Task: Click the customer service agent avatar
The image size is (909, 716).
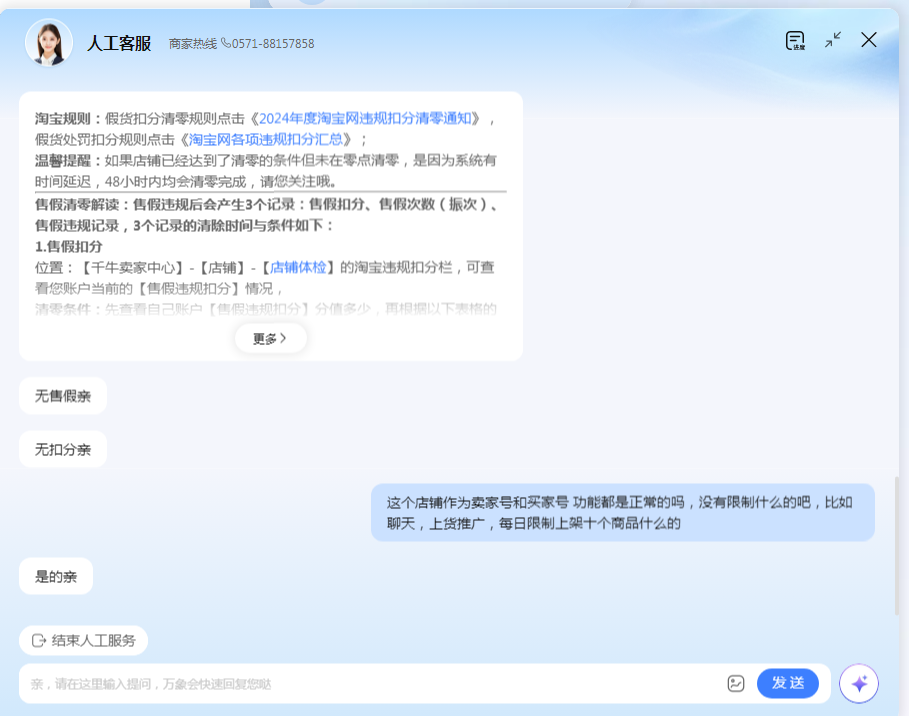Action: coord(49,43)
